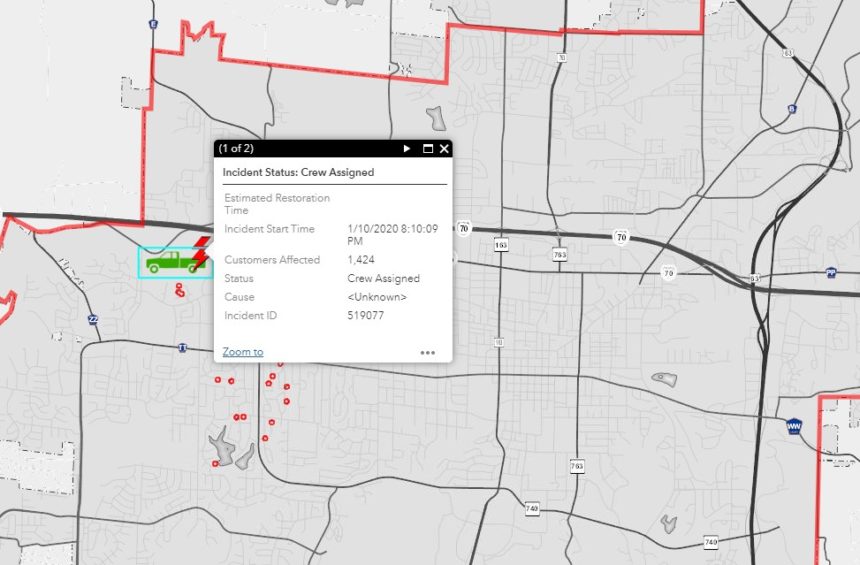Click the Route 22 shield on left

coord(93,319)
